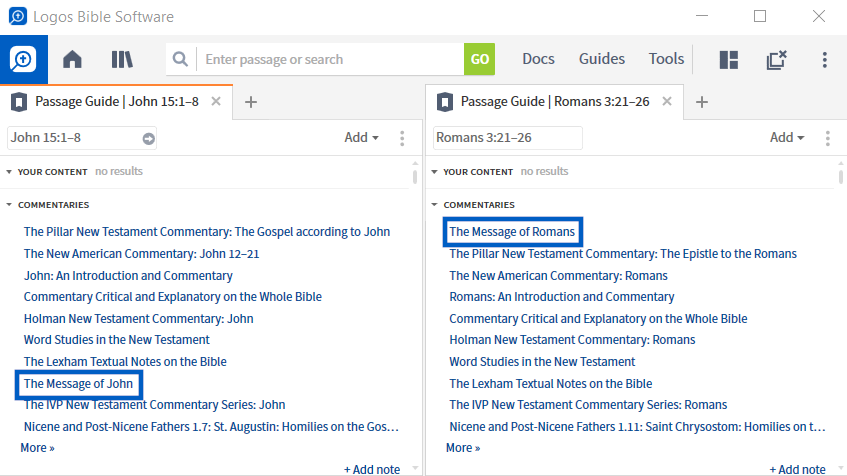Open Commentary Critical and Explanatory in John panel
Image resolution: width=847 pixels, height=476 pixels.
click(173, 297)
